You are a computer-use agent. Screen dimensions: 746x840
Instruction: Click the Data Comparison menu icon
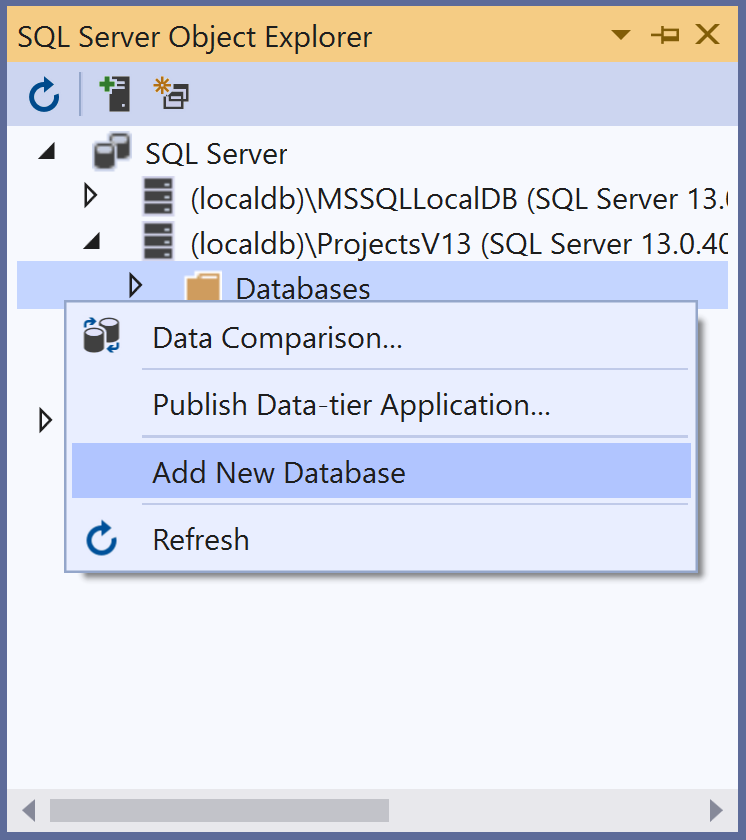pos(102,336)
